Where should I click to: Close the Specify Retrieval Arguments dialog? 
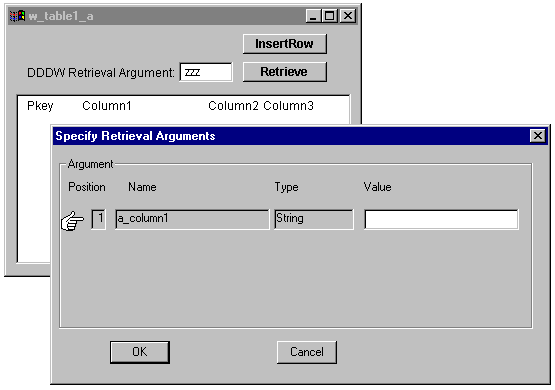(538, 136)
